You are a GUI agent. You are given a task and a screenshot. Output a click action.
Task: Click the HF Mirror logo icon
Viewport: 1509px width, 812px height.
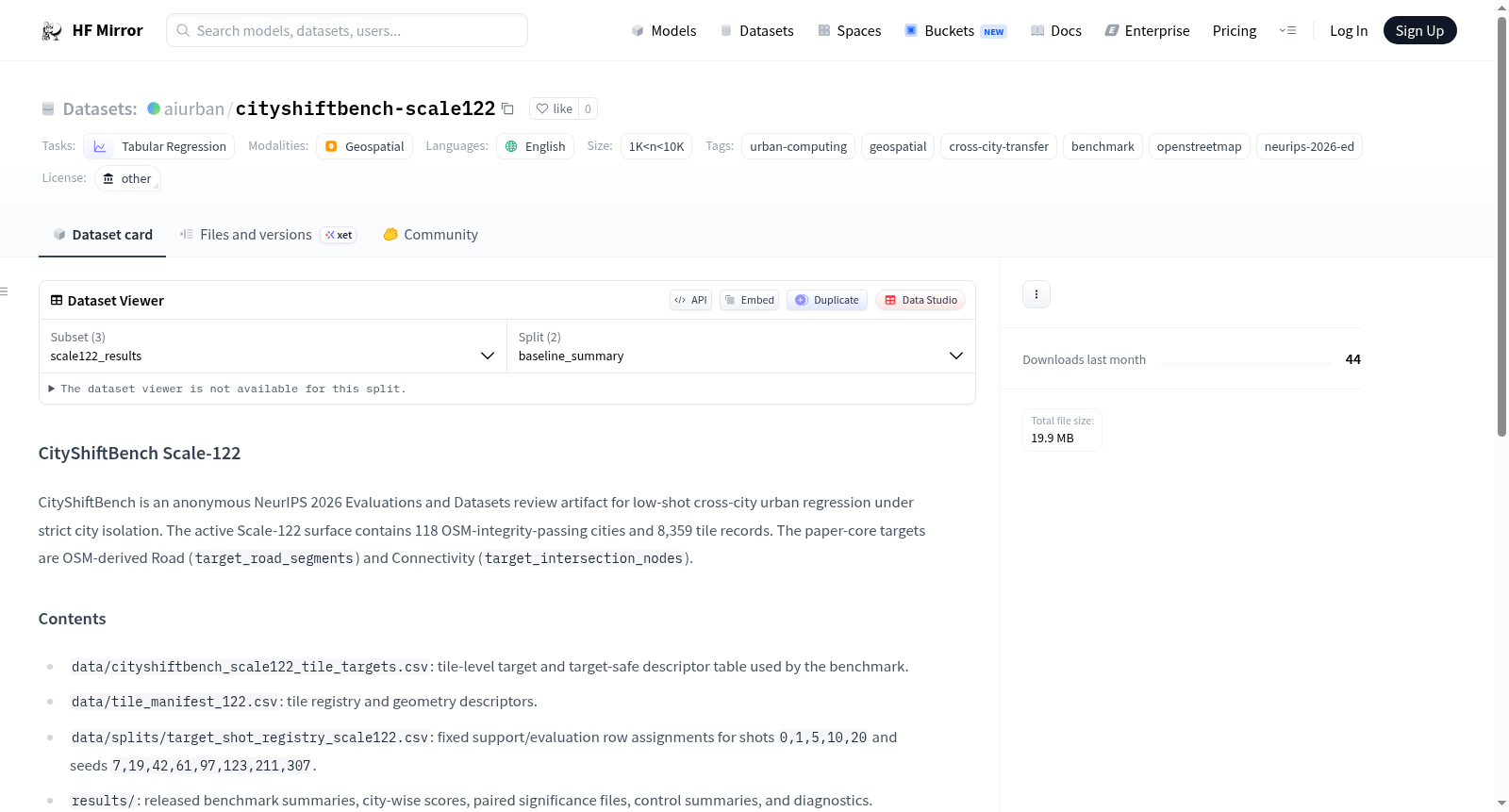(52, 31)
